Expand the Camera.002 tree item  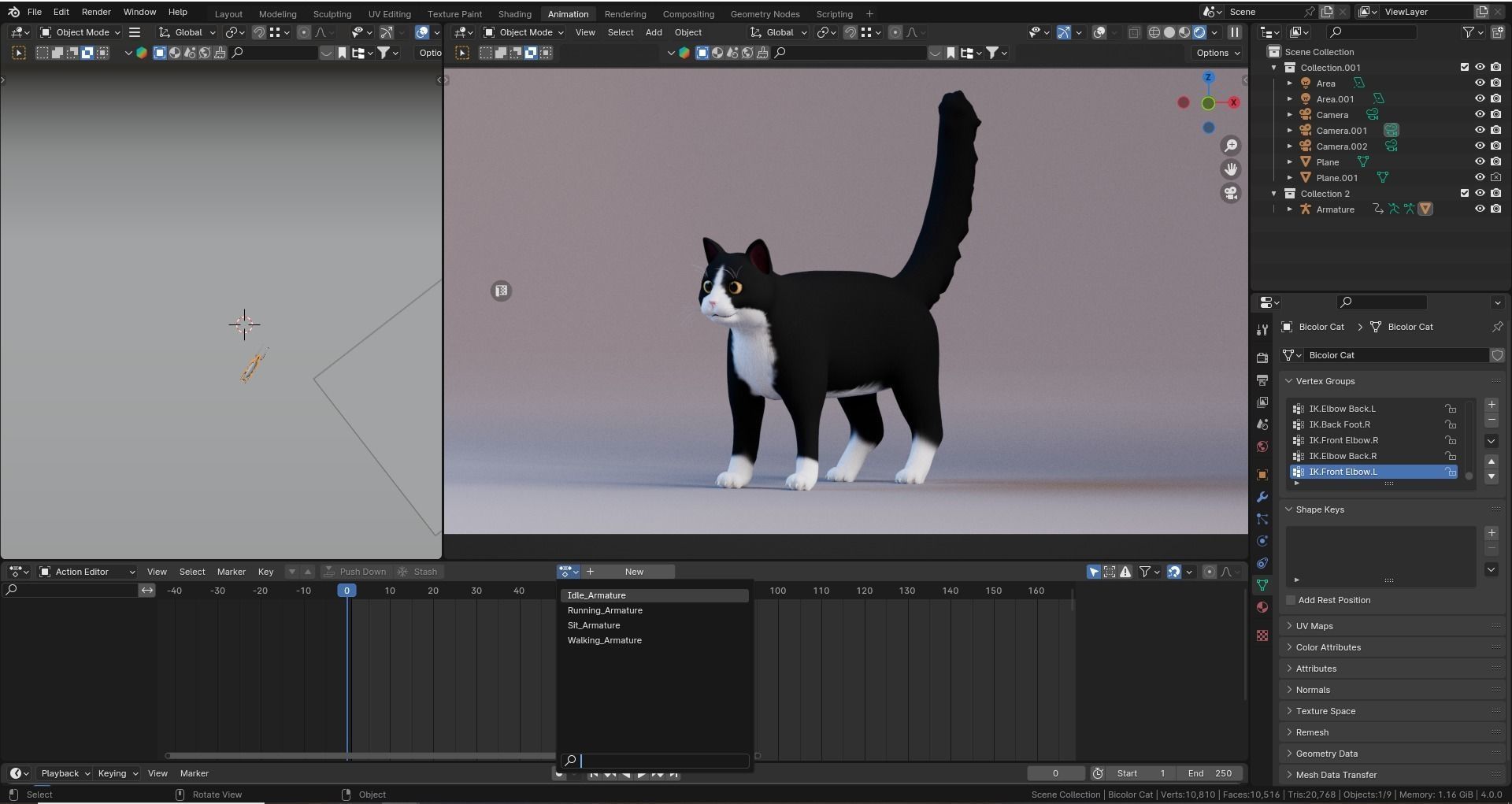pos(1289,146)
